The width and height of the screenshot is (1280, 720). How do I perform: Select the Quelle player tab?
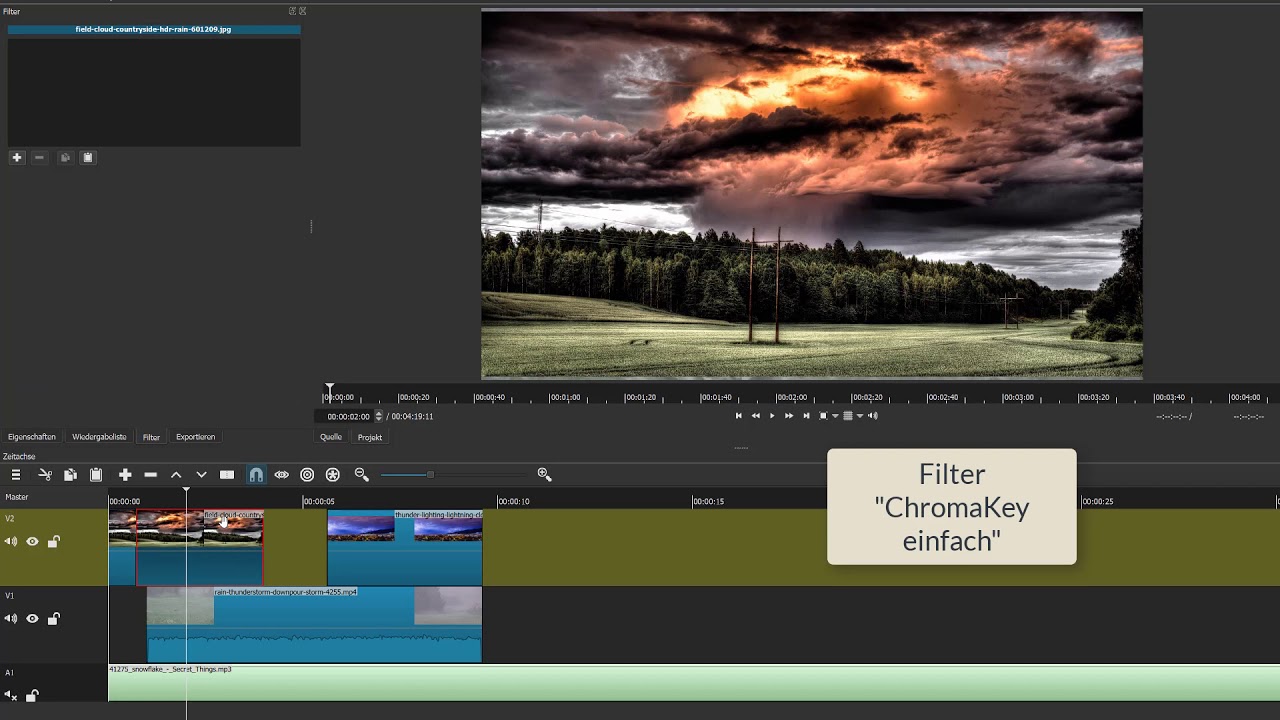[x=331, y=437]
